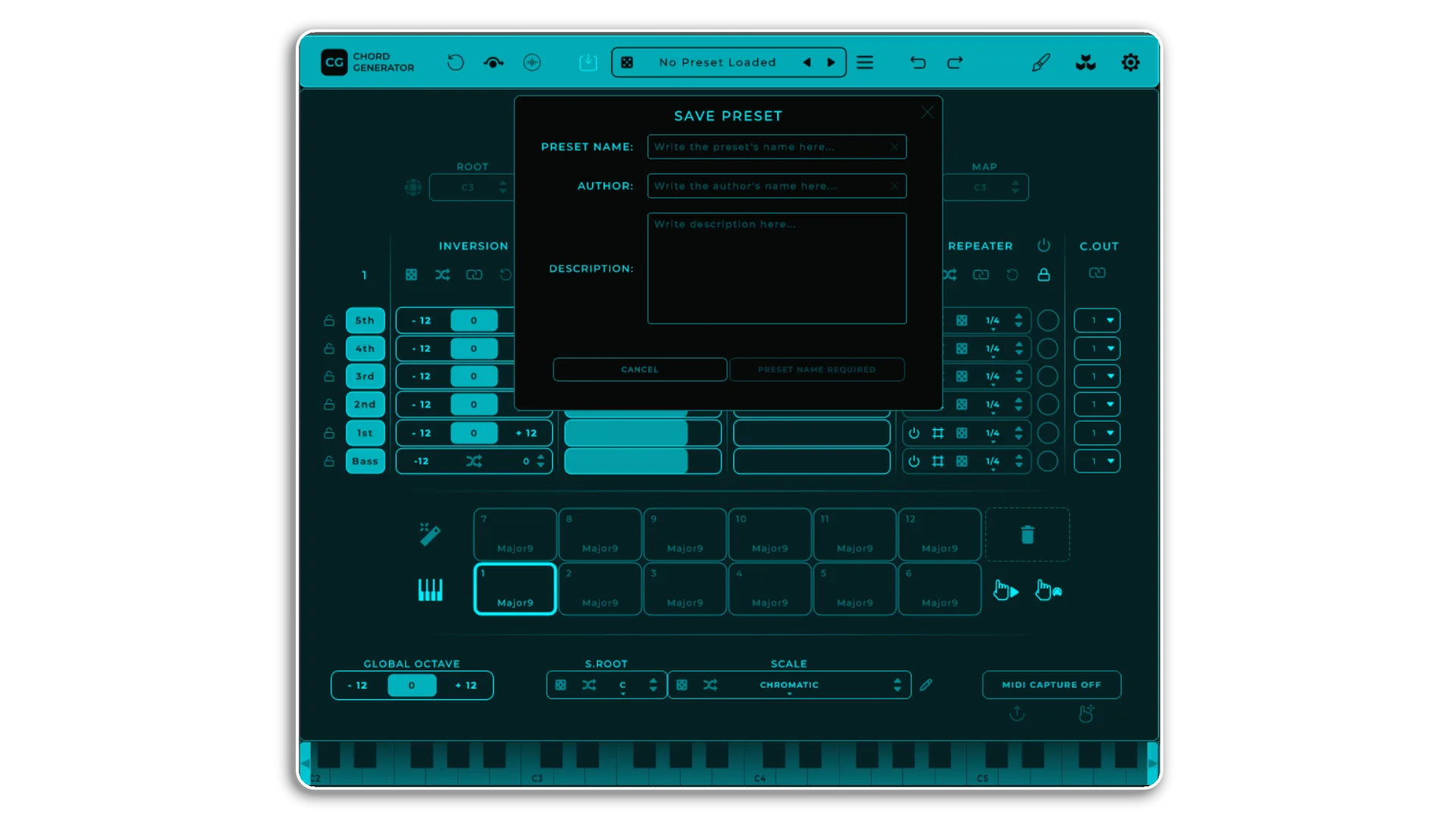Image resolution: width=1456 pixels, height=819 pixels.
Task: Toggle the Repeater power button
Action: 1044,246
